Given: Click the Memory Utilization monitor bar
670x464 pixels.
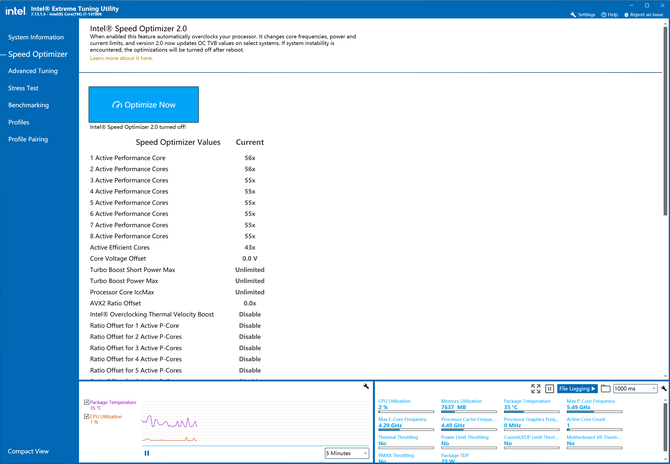Looking at the screenshot, I should (469, 411).
